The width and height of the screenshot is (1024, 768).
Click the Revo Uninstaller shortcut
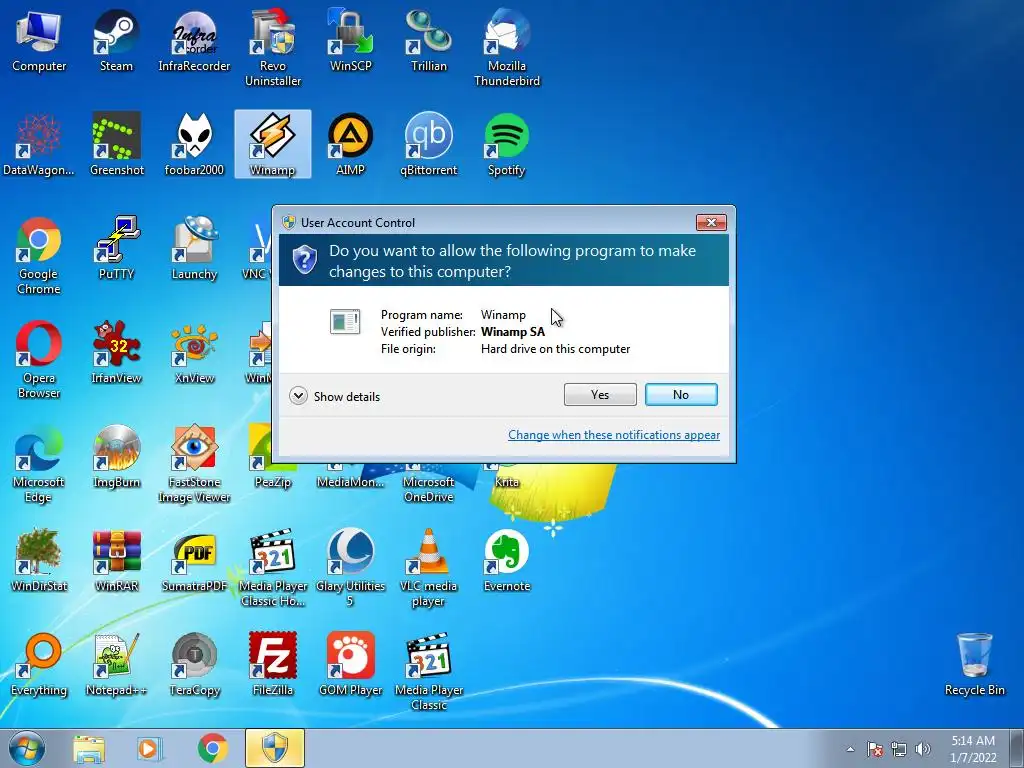point(272,48)
